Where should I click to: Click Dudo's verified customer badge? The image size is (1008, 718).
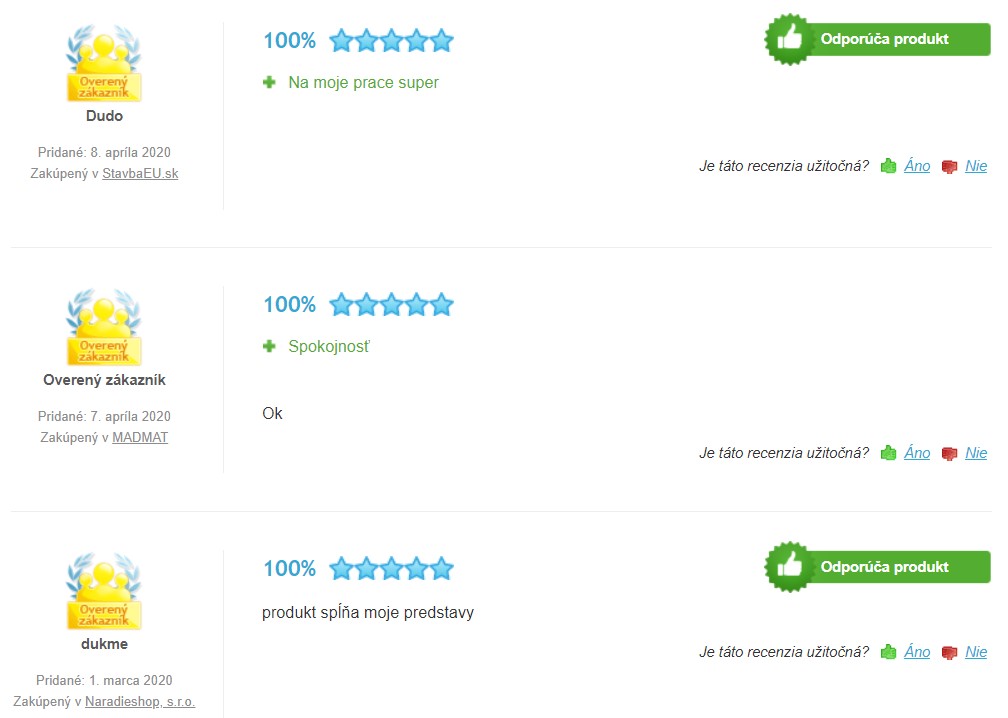coord(104,63)
